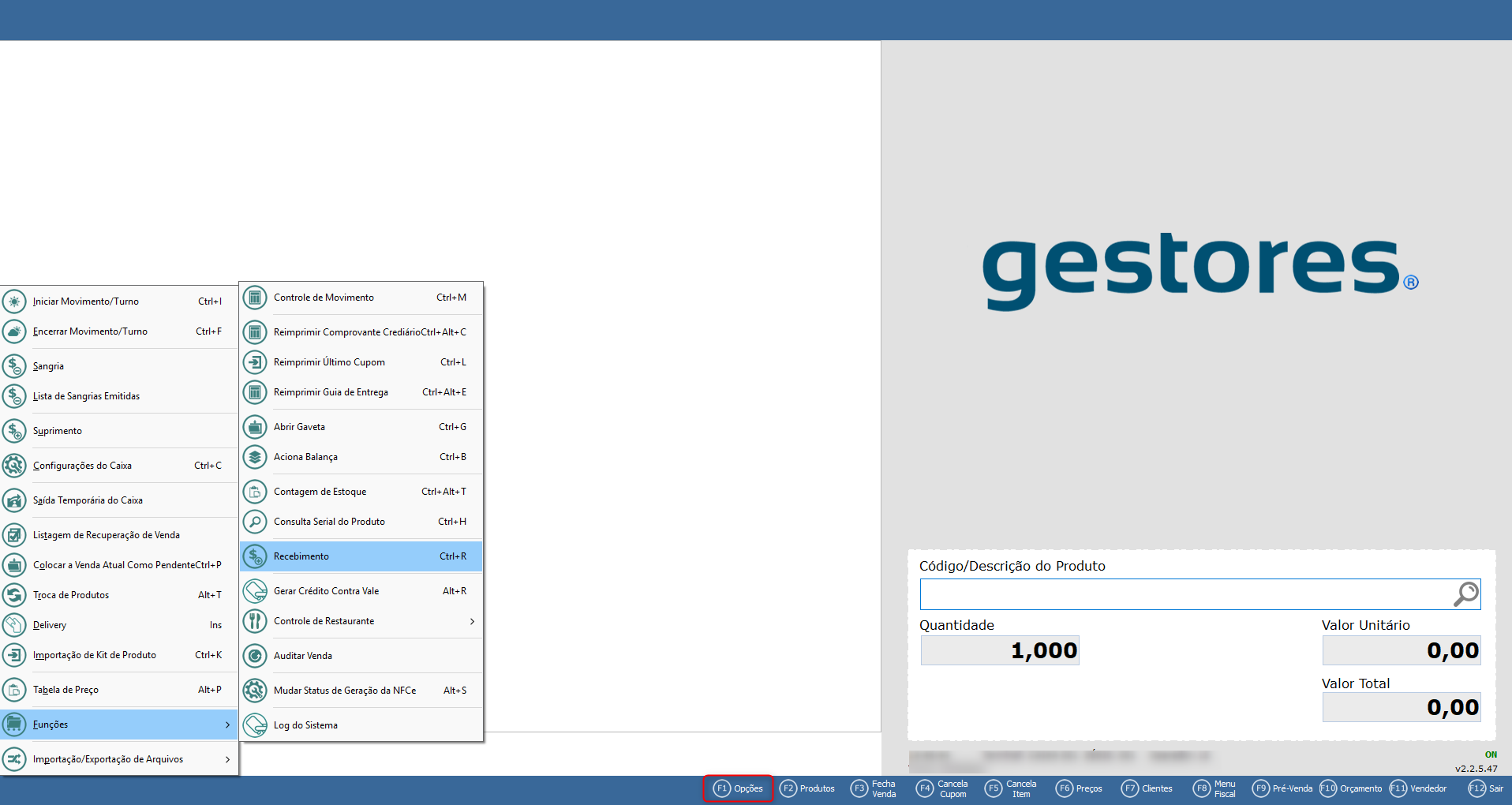Click the Gerar Crédito Contra Vale icon
The height and width of the screenshot is (805, 1512).
255,591
